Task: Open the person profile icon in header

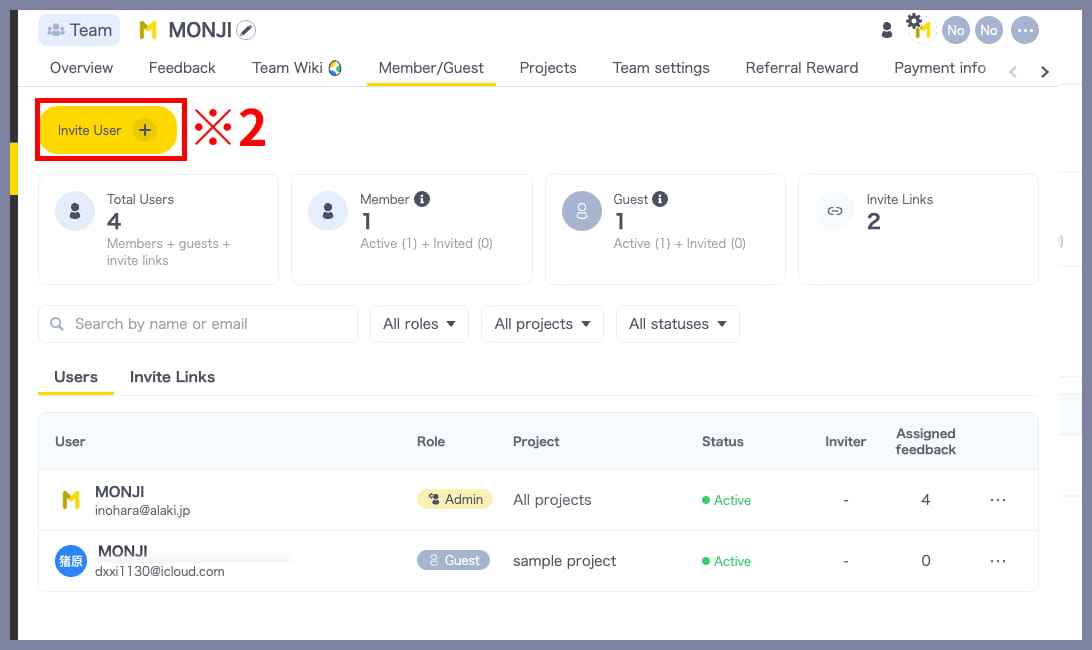Action: [887, 30]
